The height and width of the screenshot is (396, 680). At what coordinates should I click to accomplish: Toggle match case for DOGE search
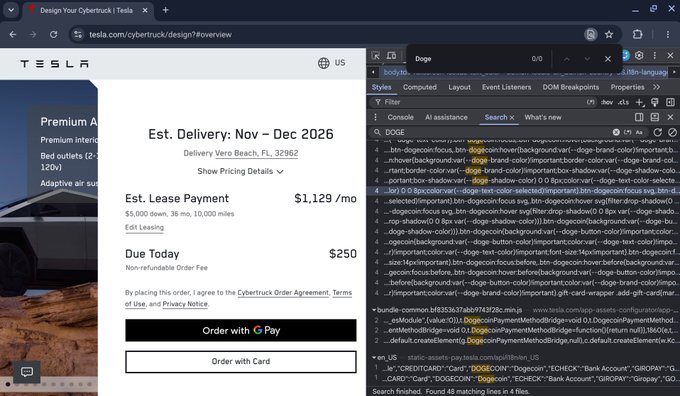[x=639, y=132]
